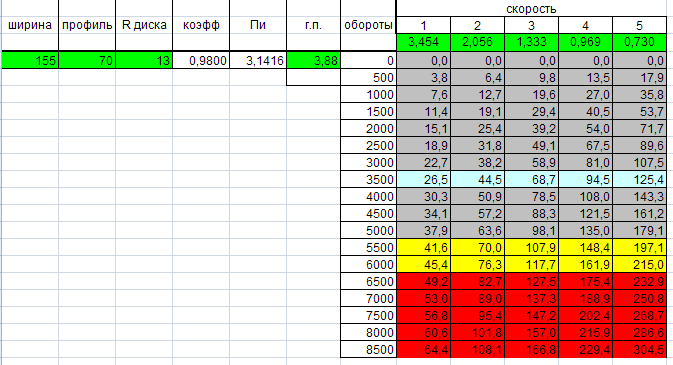Select the fifth gear ratio cell 0,730
The width and height of the screenshot is (673, 365).
tap(640, 42)
